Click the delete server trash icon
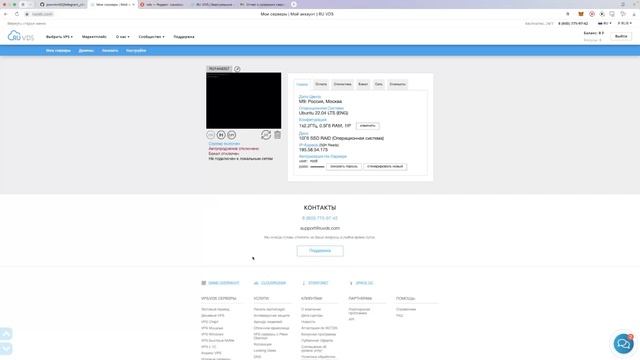The width and height of the screenshot is (640, 360). point(278,135)
